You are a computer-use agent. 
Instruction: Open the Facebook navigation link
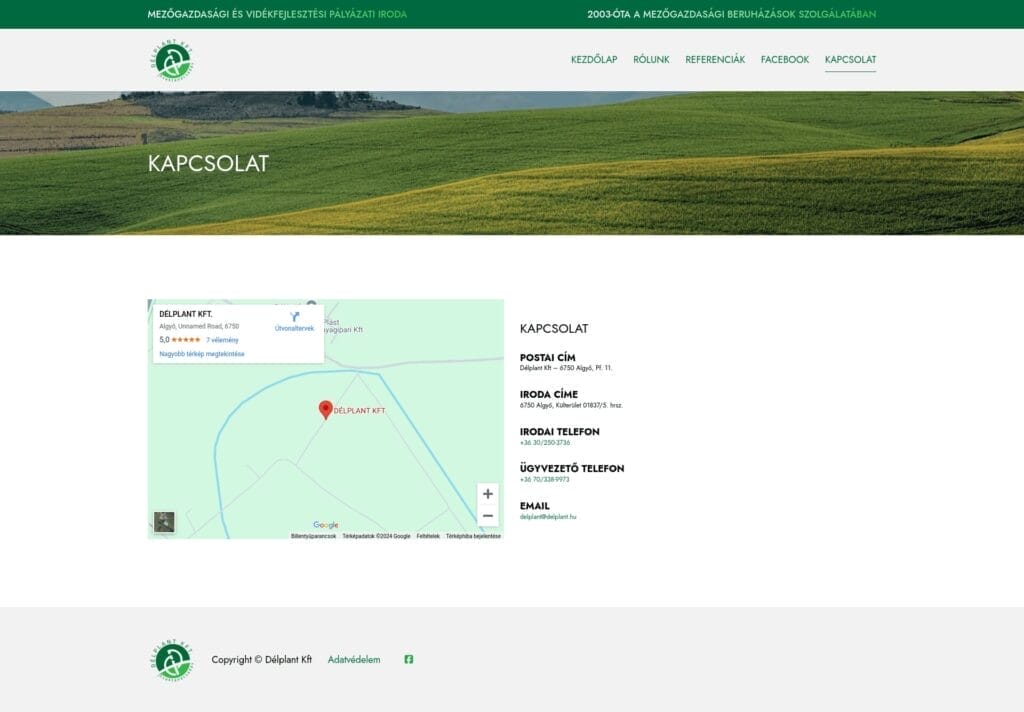pos(783,60)
